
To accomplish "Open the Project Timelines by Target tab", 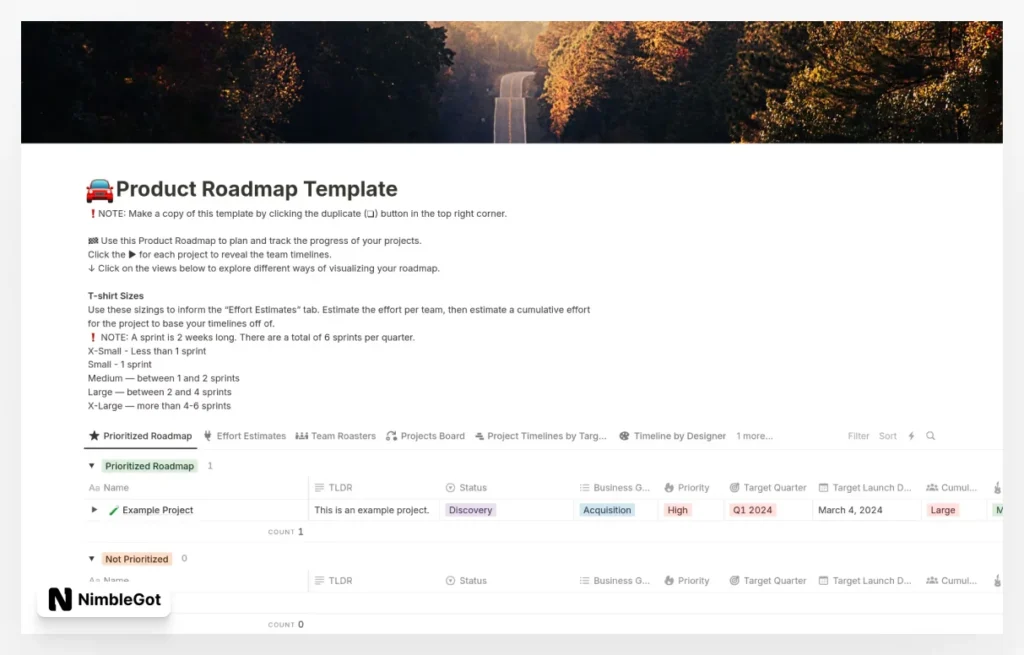I will 540,436.
